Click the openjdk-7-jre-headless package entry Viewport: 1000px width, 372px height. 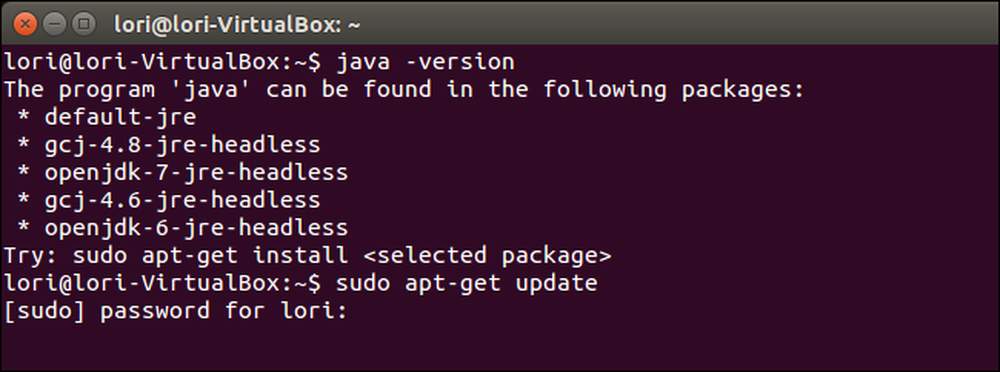(196, 173)
